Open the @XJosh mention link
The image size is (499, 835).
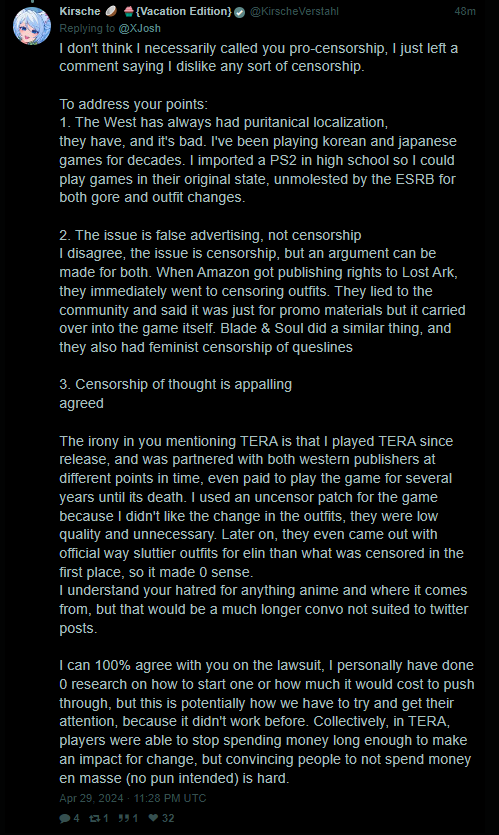(x=140, y=28)
